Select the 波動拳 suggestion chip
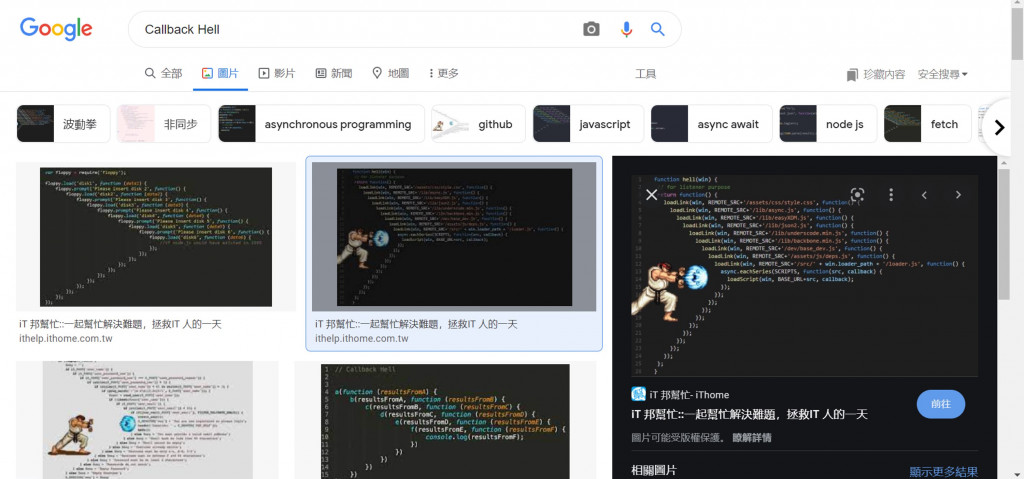This screenshot has height=479, width=1024. pyautogui.click(x=63, y=124)
